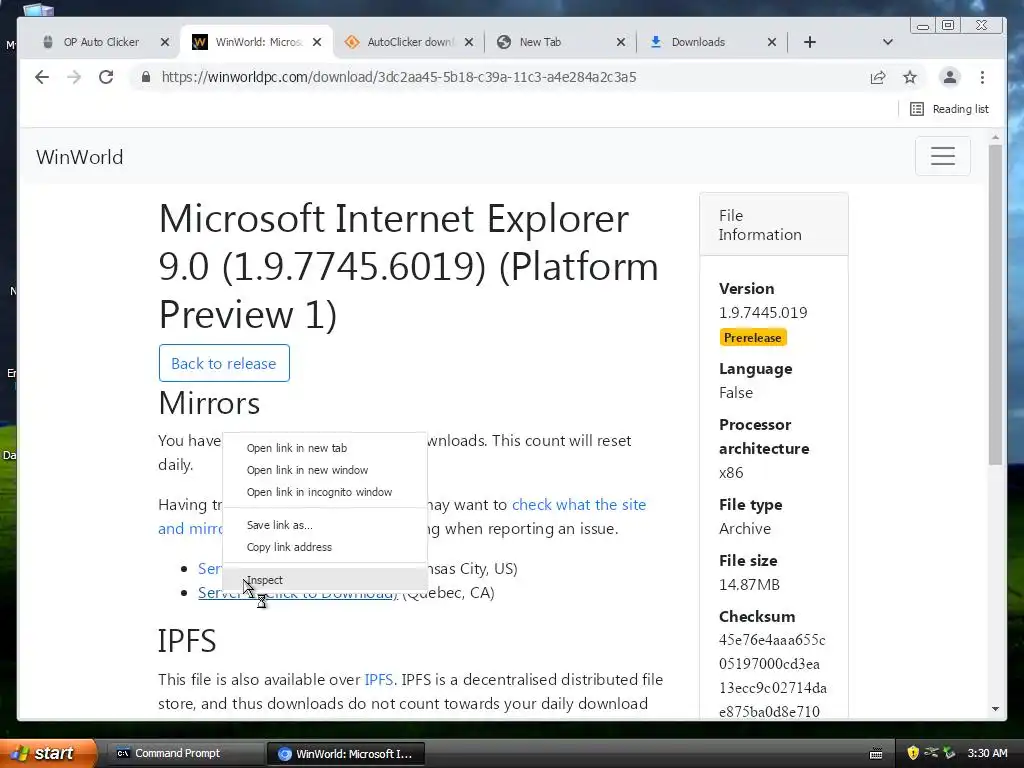
Task: Open the Chrome profile avatar
Action: [x=950, y=77]
